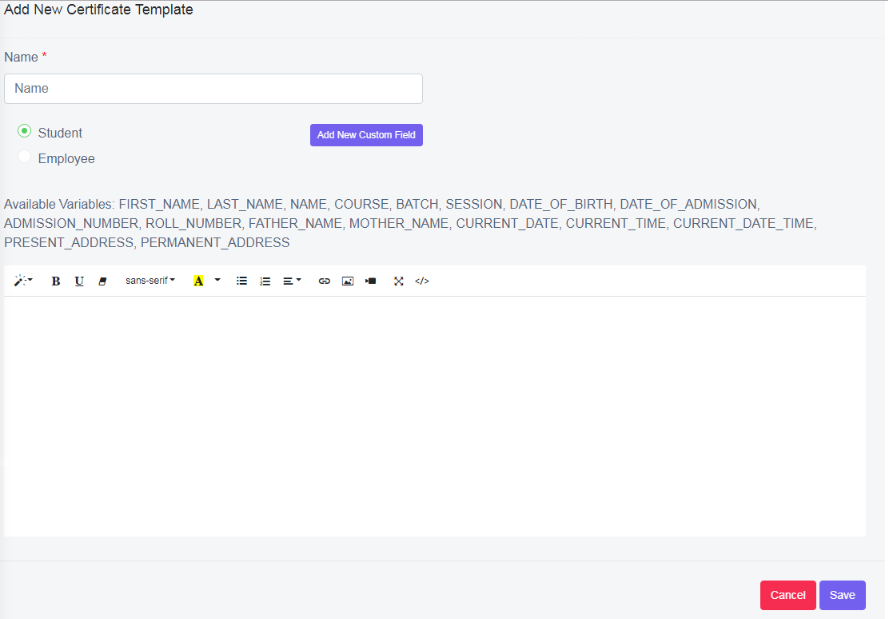This screenshot has height=619, width=888.
Task: Click the FIRST_NAME variable text
Action: pos(159,204)
